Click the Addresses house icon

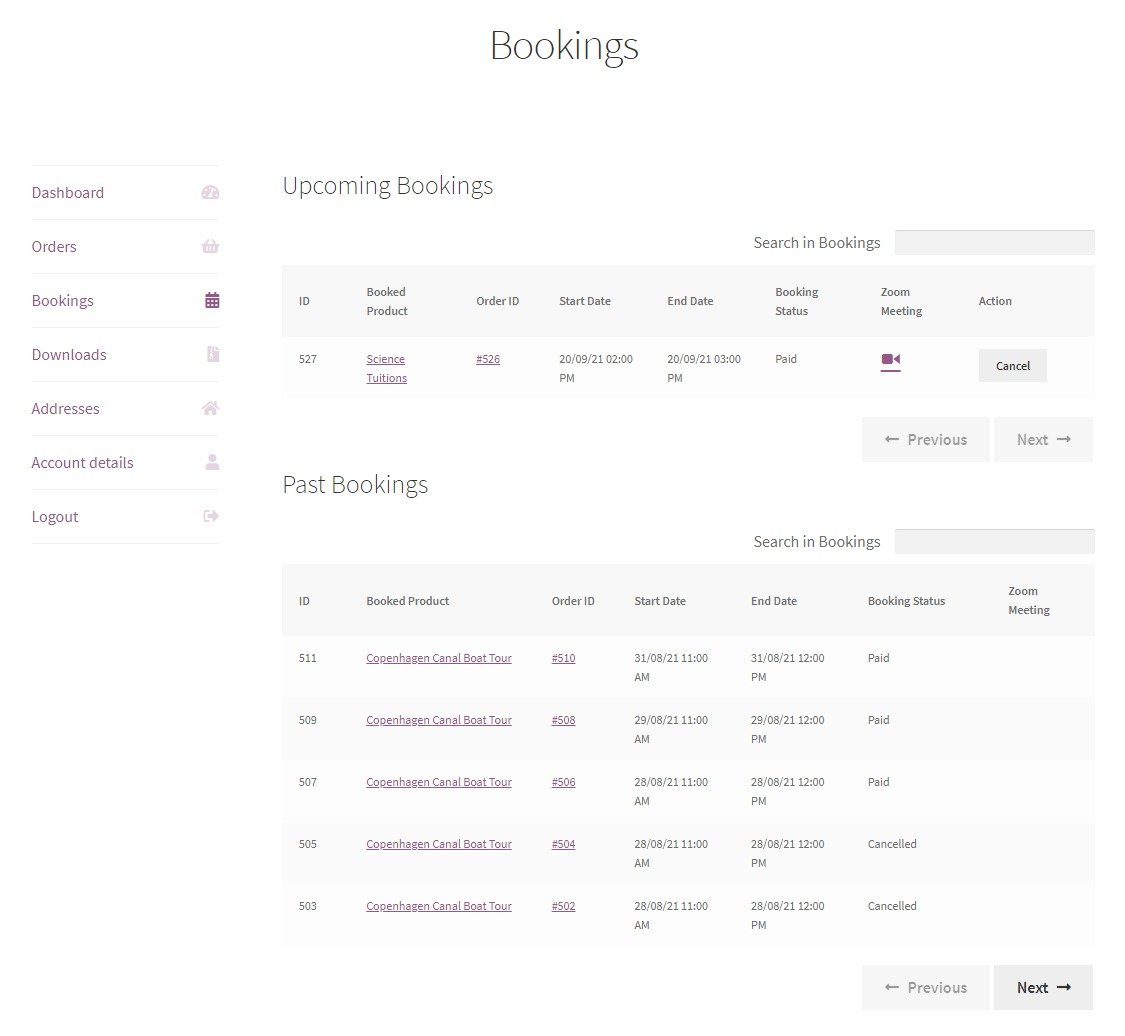click(210, 409)
